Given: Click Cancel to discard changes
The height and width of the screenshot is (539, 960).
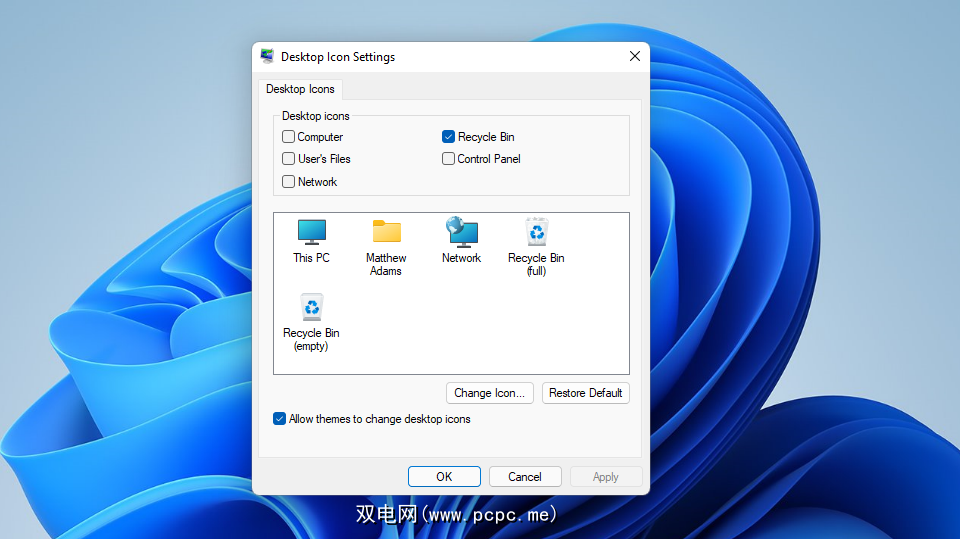Looking at the screenshot, I should pyautogui.click(x=524, y=477).
